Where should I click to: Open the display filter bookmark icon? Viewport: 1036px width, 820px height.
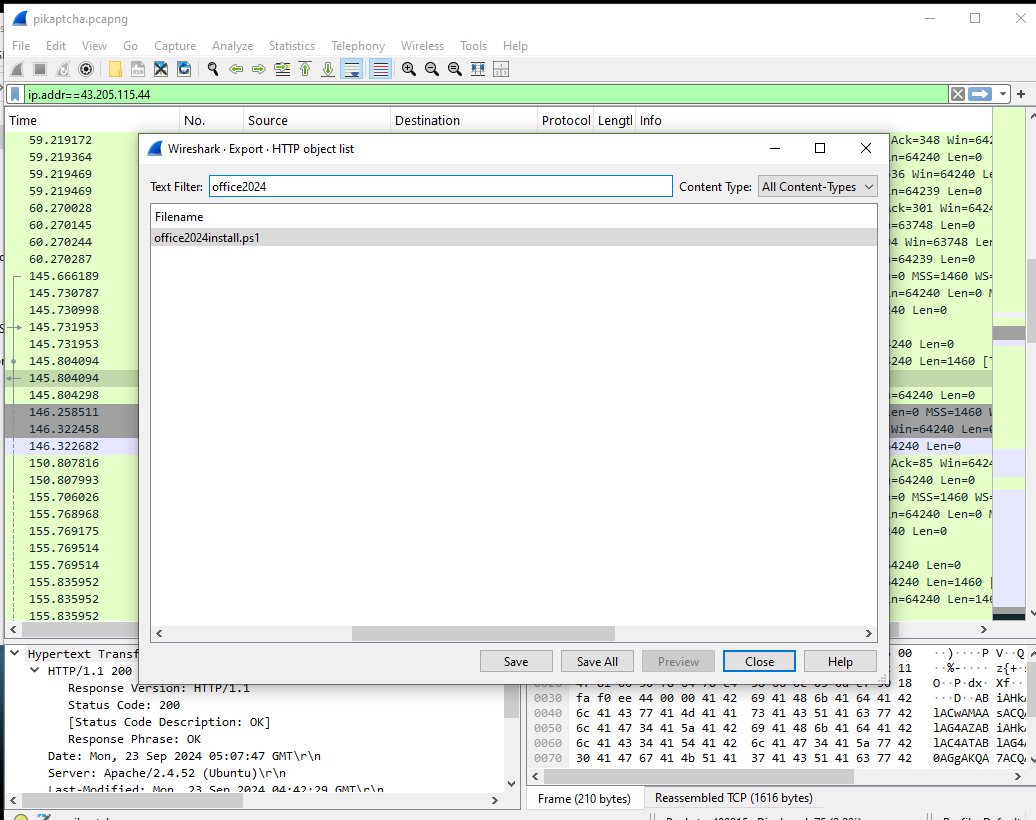15,94
